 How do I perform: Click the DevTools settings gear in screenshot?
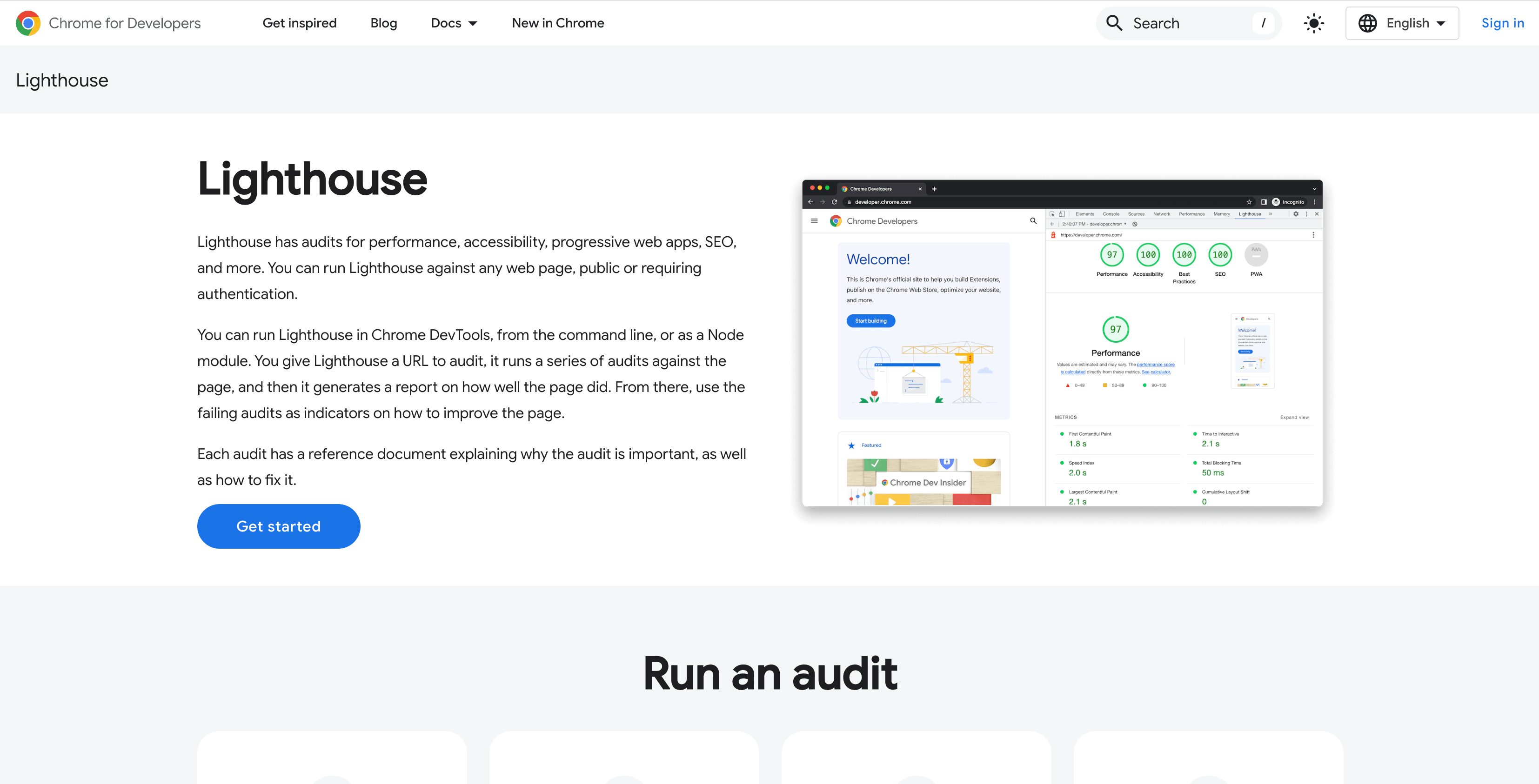point(1295,214)
